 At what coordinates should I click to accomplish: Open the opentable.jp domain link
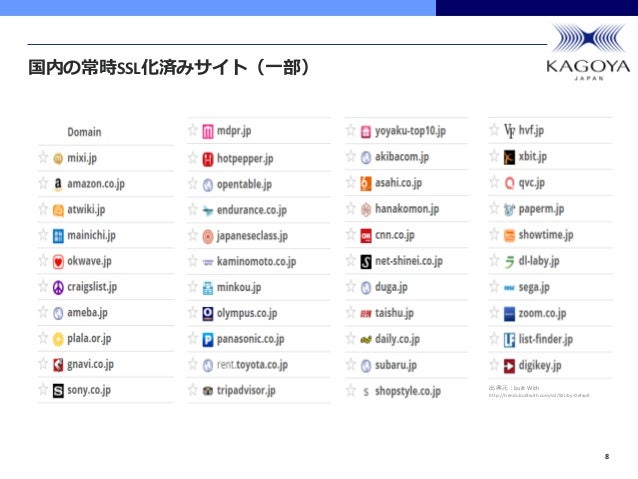244,185
